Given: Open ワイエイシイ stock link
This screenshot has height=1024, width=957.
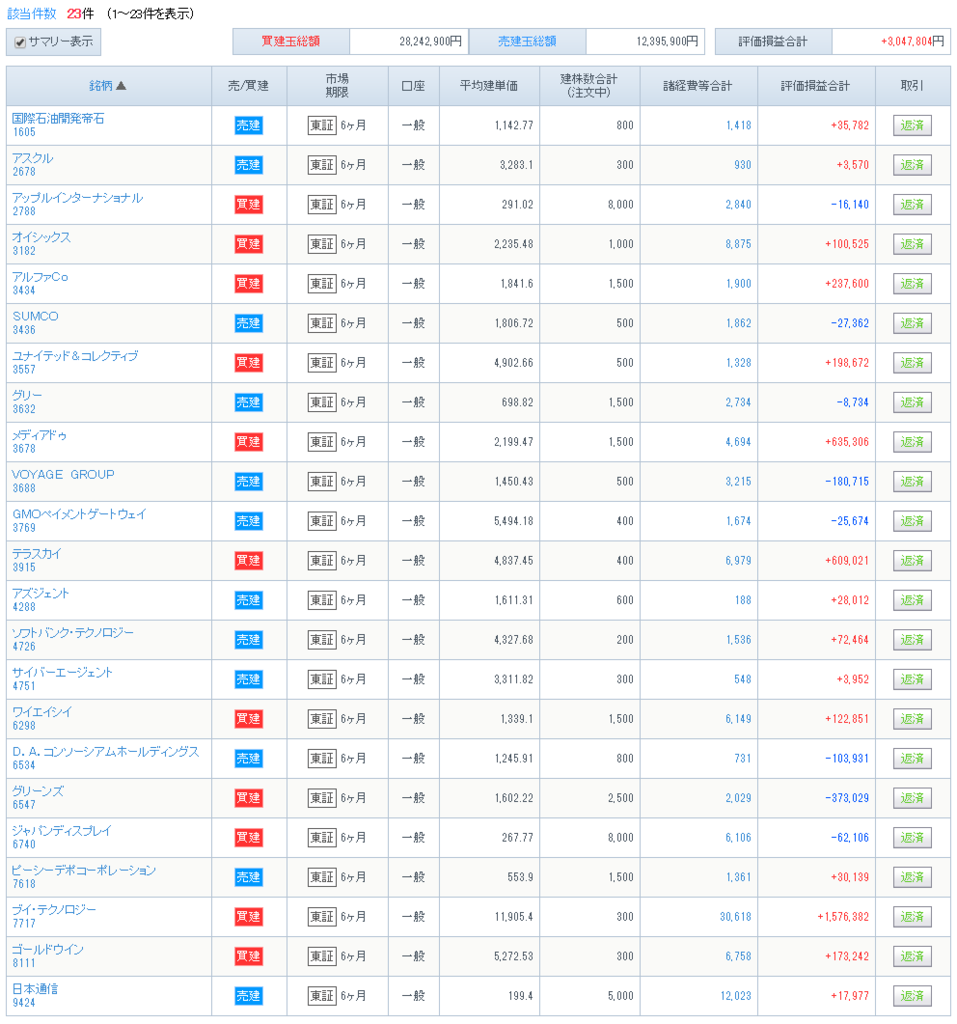Looking at the screenshot, I should (x=42, y=711).
